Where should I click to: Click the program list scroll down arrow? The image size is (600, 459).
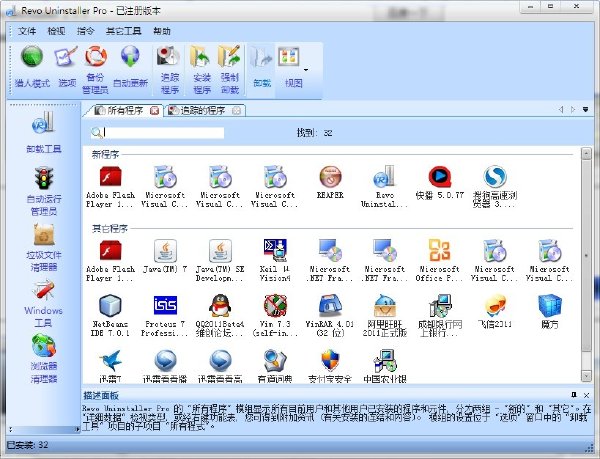tap(586, 376)
